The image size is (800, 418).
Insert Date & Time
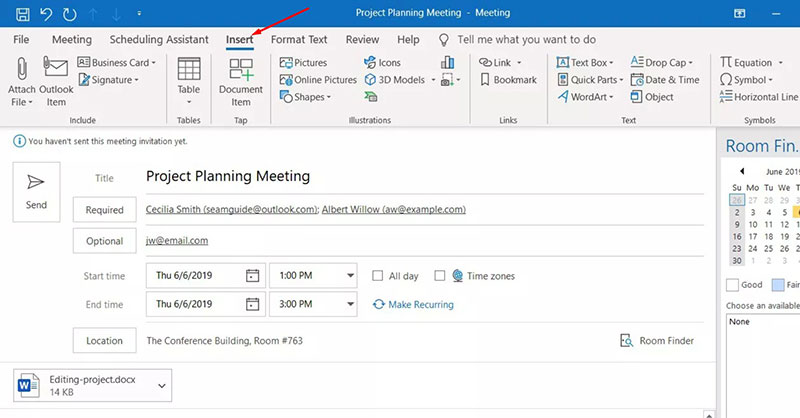point(665,80)
